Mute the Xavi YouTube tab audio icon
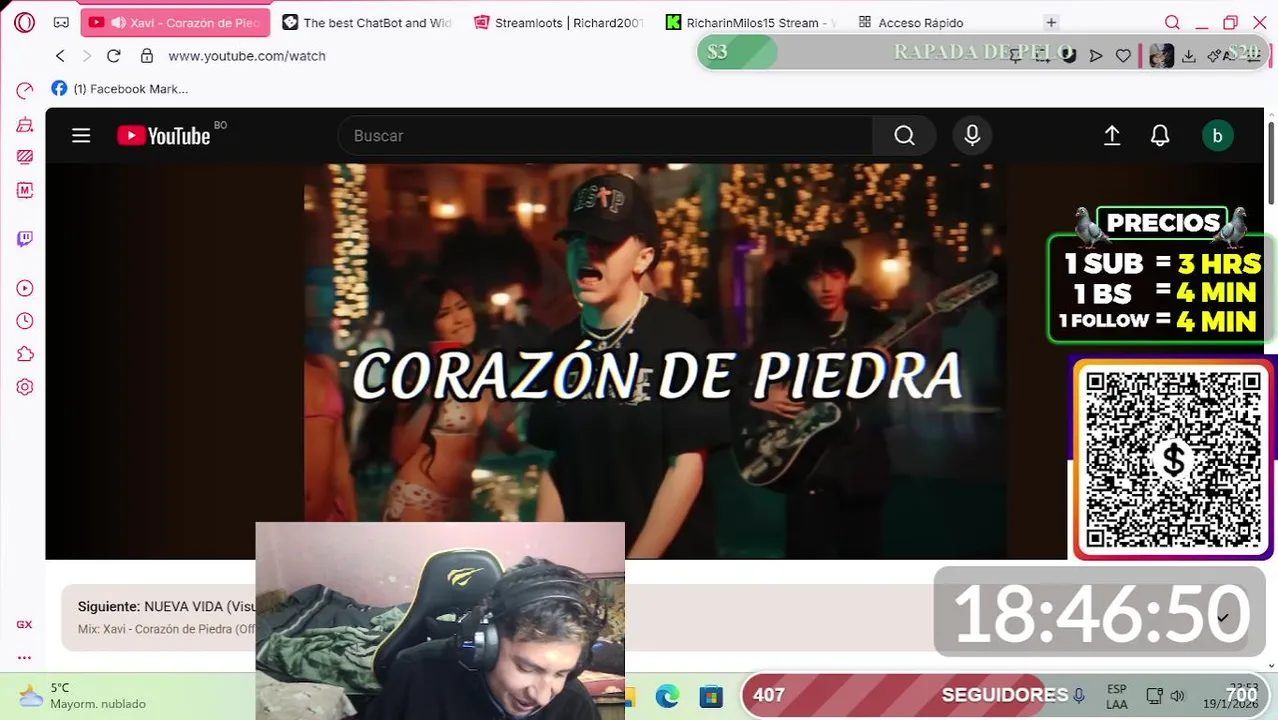The image size is (1278, 720). (x=118, y=22)
